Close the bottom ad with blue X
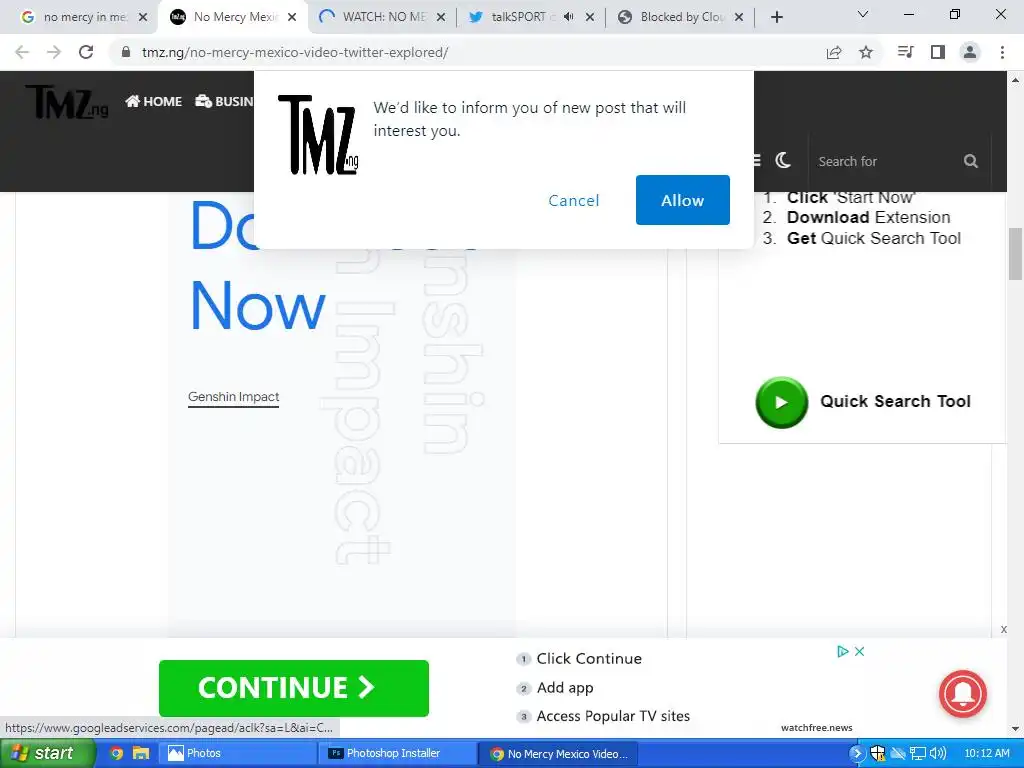This screenshot has width=1024, height=768. [x=859, y=651]
